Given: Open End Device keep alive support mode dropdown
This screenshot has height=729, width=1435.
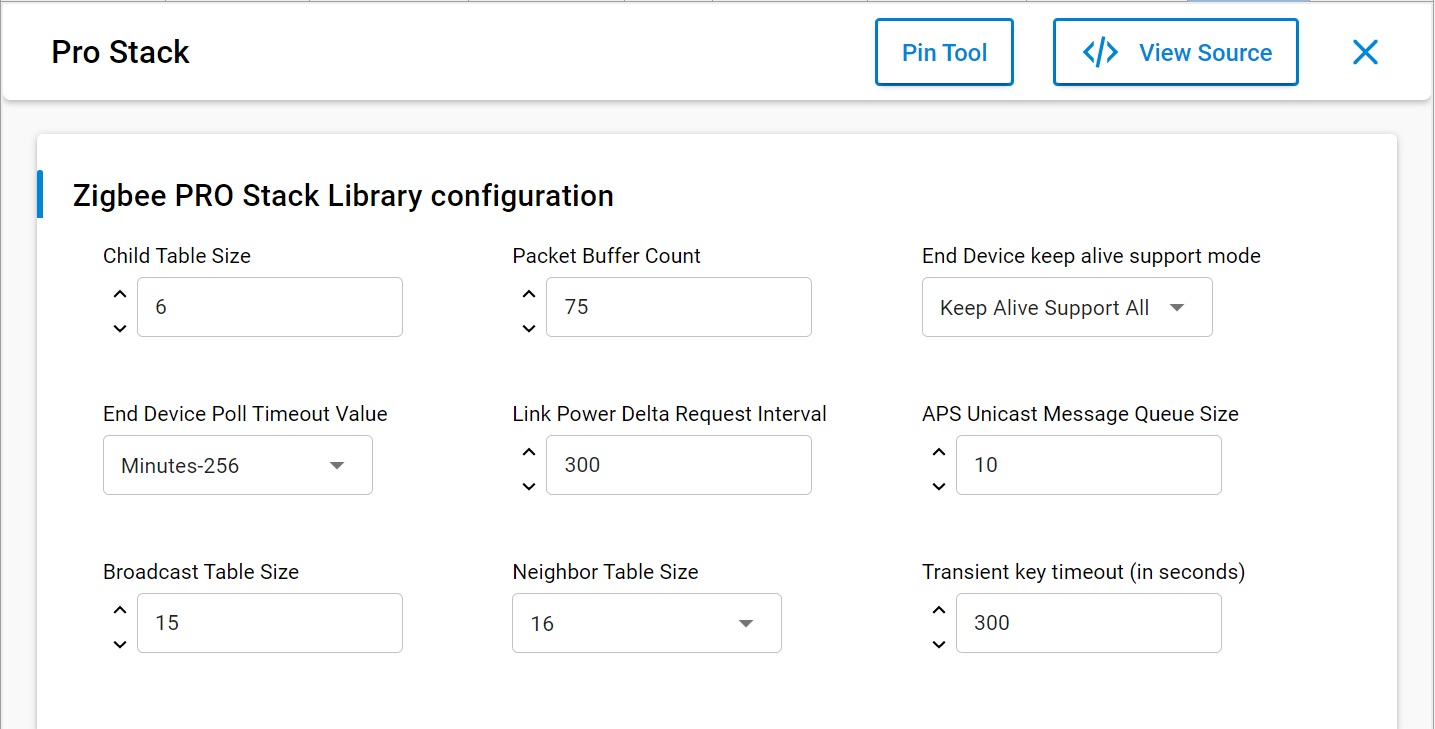Looking at the screenshot, I should (x=1066, y=308).
